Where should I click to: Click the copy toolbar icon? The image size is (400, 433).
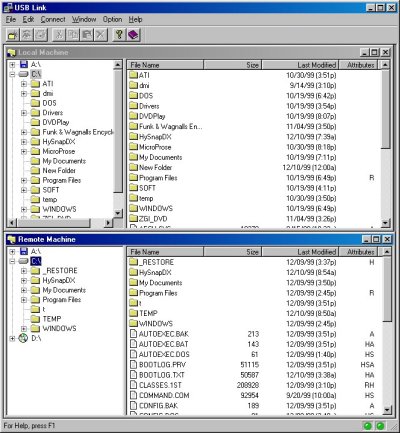(x=73, y=35)
